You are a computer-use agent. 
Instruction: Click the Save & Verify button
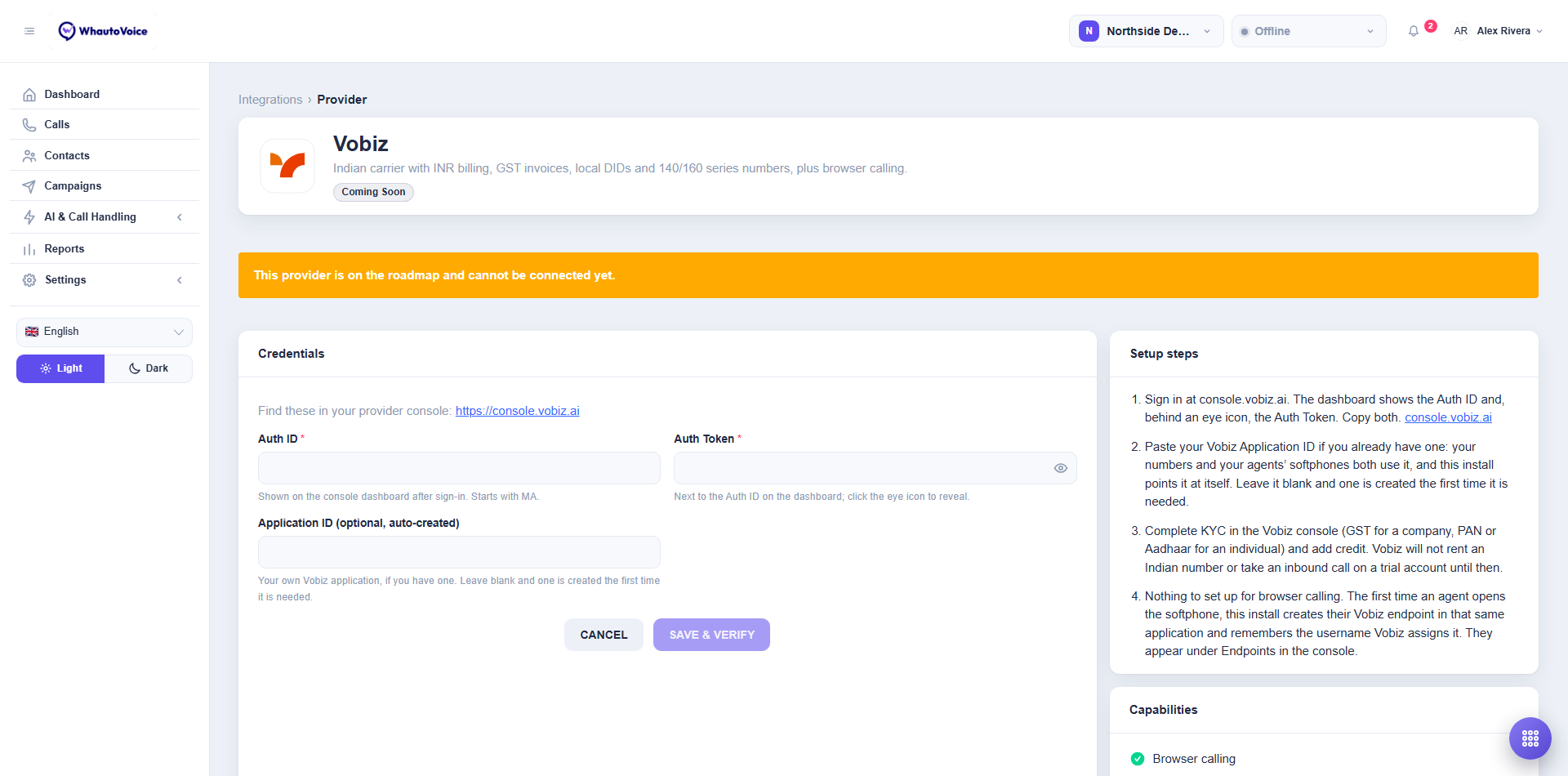tap(711, 635)
